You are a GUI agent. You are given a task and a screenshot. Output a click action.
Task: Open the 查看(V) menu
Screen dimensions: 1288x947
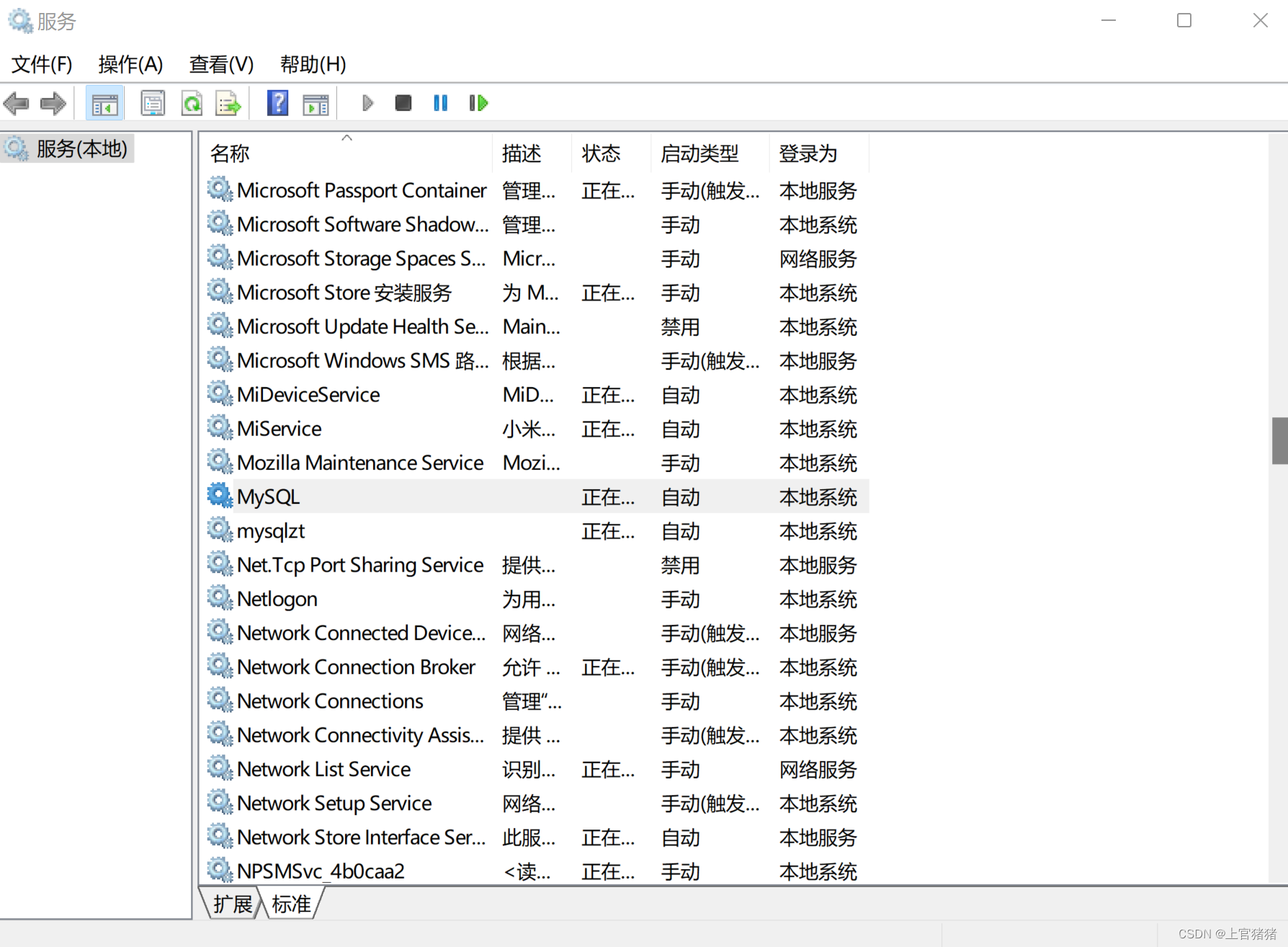click(x=221, y=64)
